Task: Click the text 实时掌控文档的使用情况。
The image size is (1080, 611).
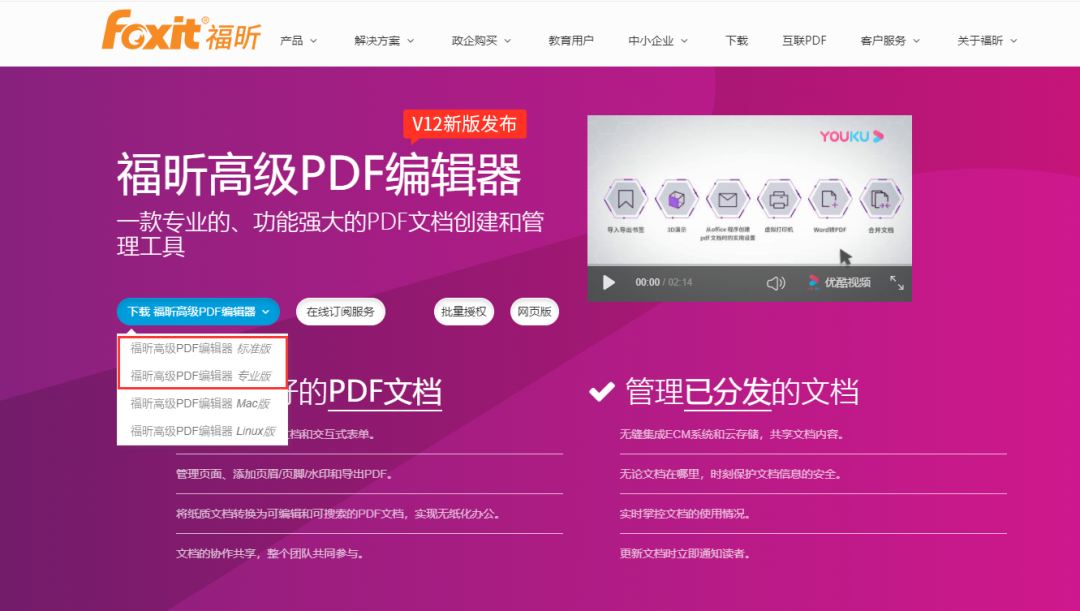Action: click(685, 514)
